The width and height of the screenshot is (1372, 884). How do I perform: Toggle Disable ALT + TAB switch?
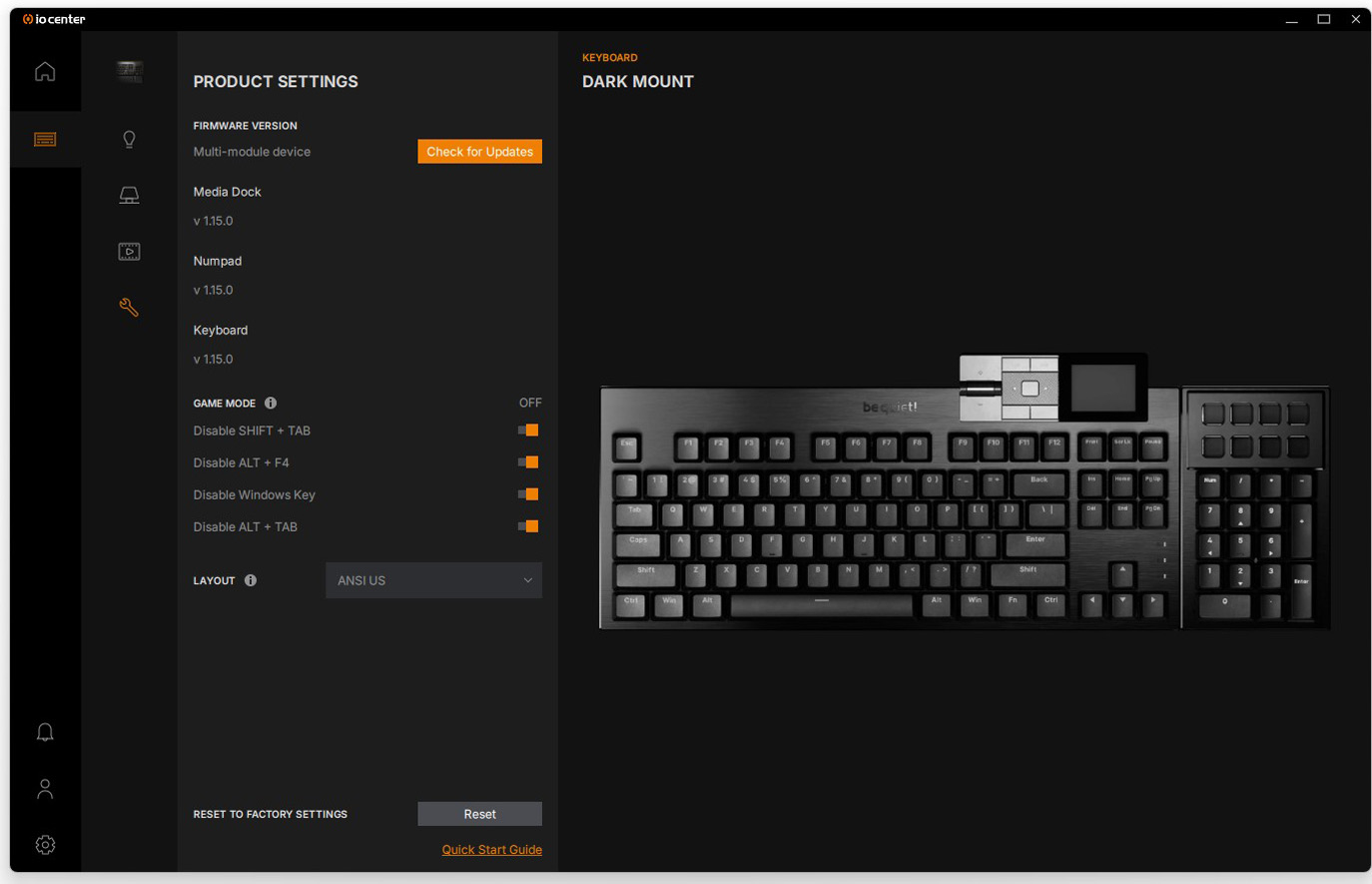[528, 526]
